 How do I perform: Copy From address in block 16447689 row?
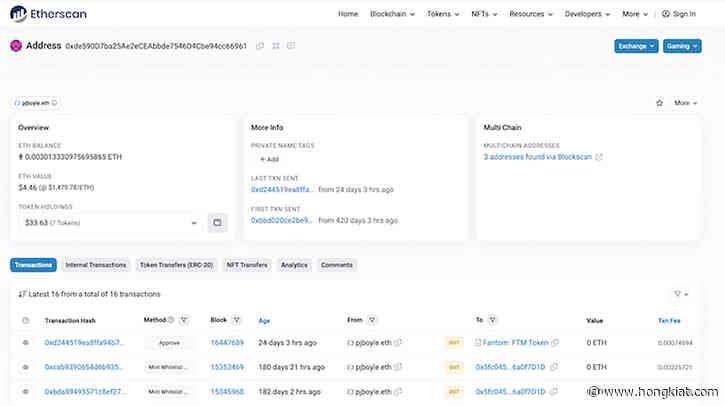click(x=398, y=343)
